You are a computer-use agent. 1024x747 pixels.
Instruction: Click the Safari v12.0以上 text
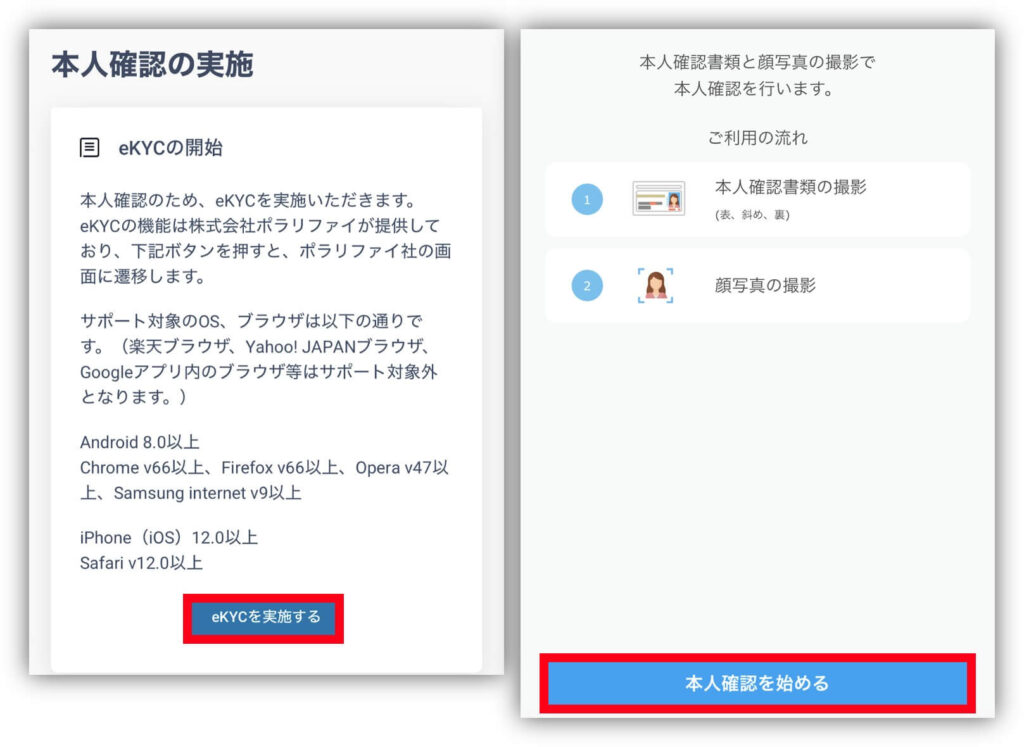pyautogui.click(x=141, y=563)
